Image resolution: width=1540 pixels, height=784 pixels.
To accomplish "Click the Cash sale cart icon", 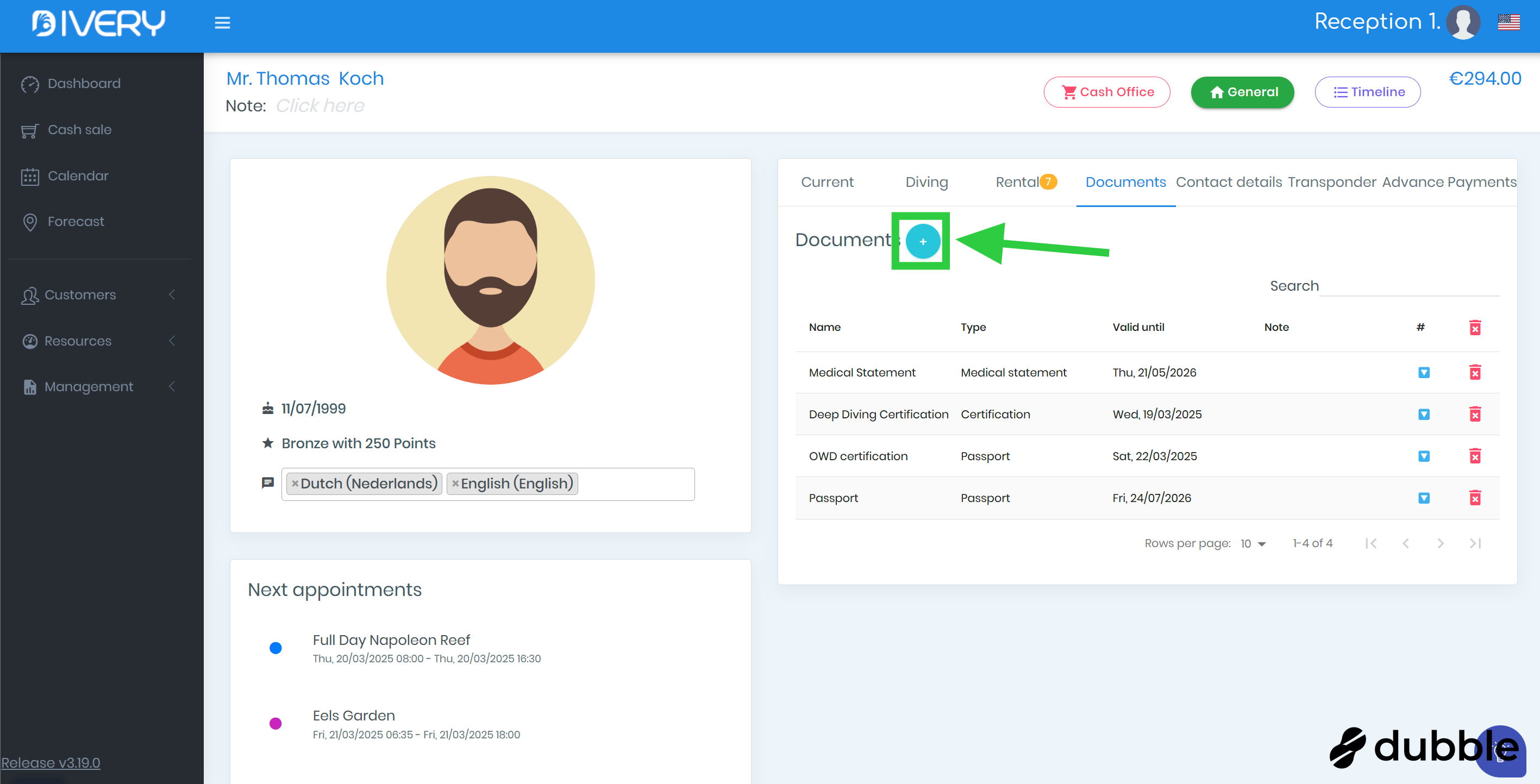I will 30,130.
